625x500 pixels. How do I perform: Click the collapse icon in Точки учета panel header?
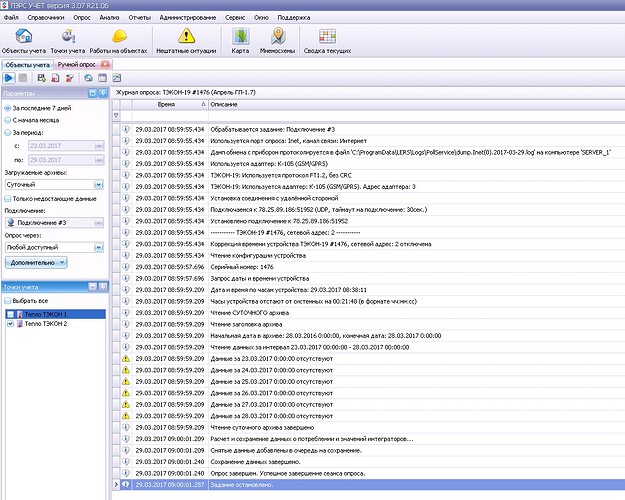coord(92,287)
